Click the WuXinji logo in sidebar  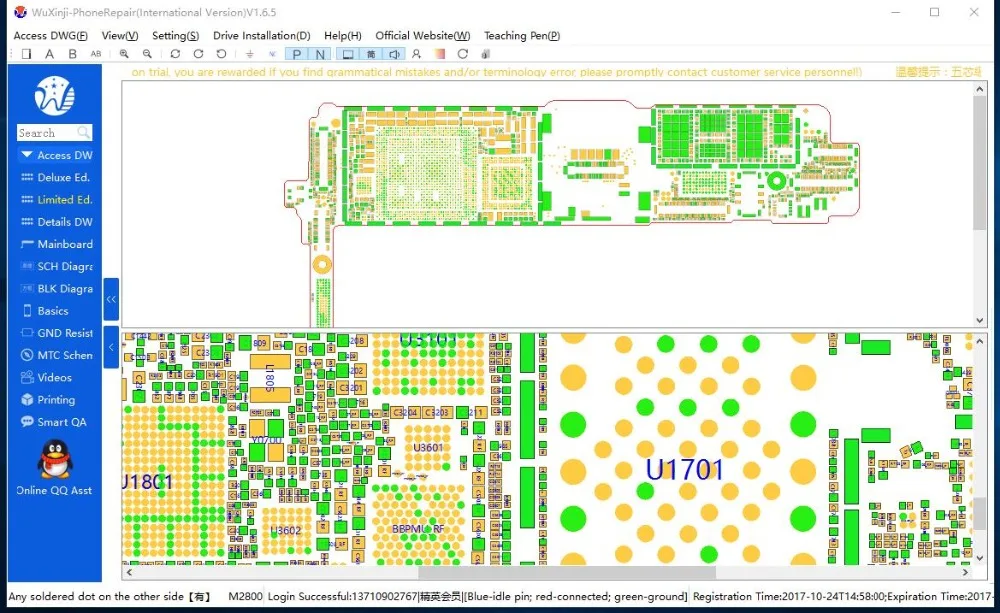[x=55, y=96]
